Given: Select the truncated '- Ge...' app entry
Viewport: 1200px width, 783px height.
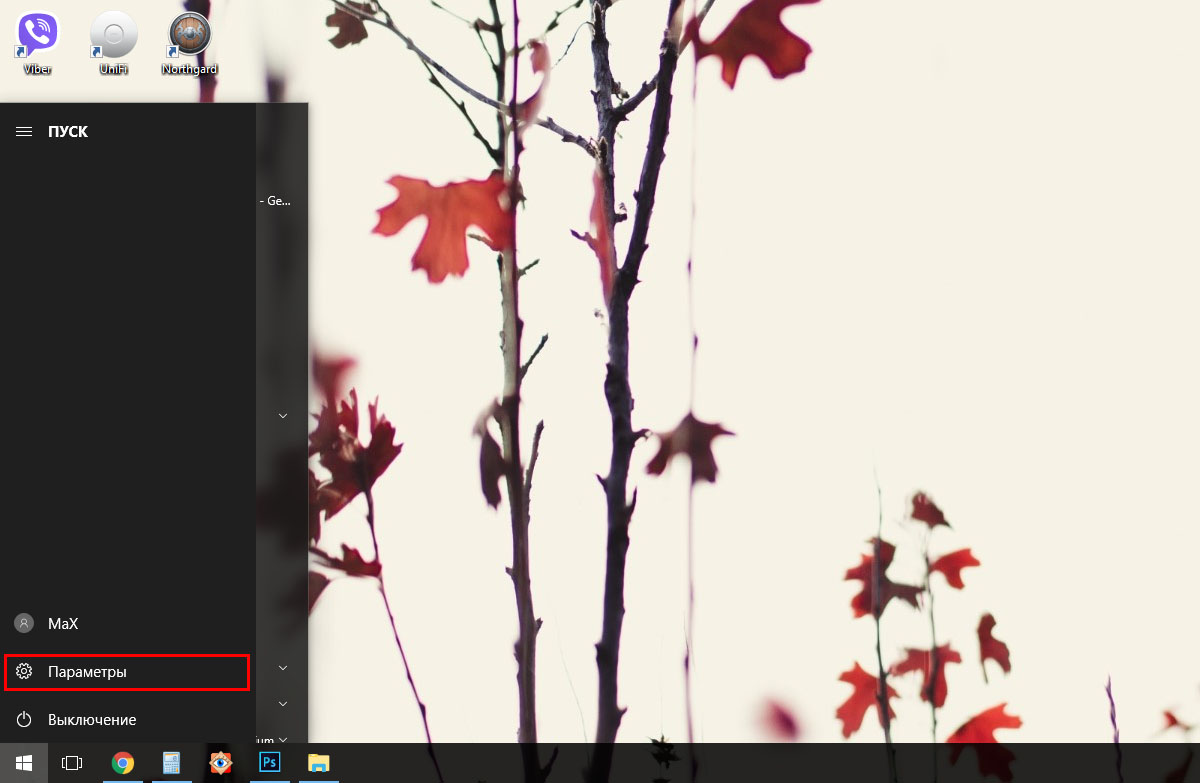Looking at the screenshot, I should click(x=275, y=200).
